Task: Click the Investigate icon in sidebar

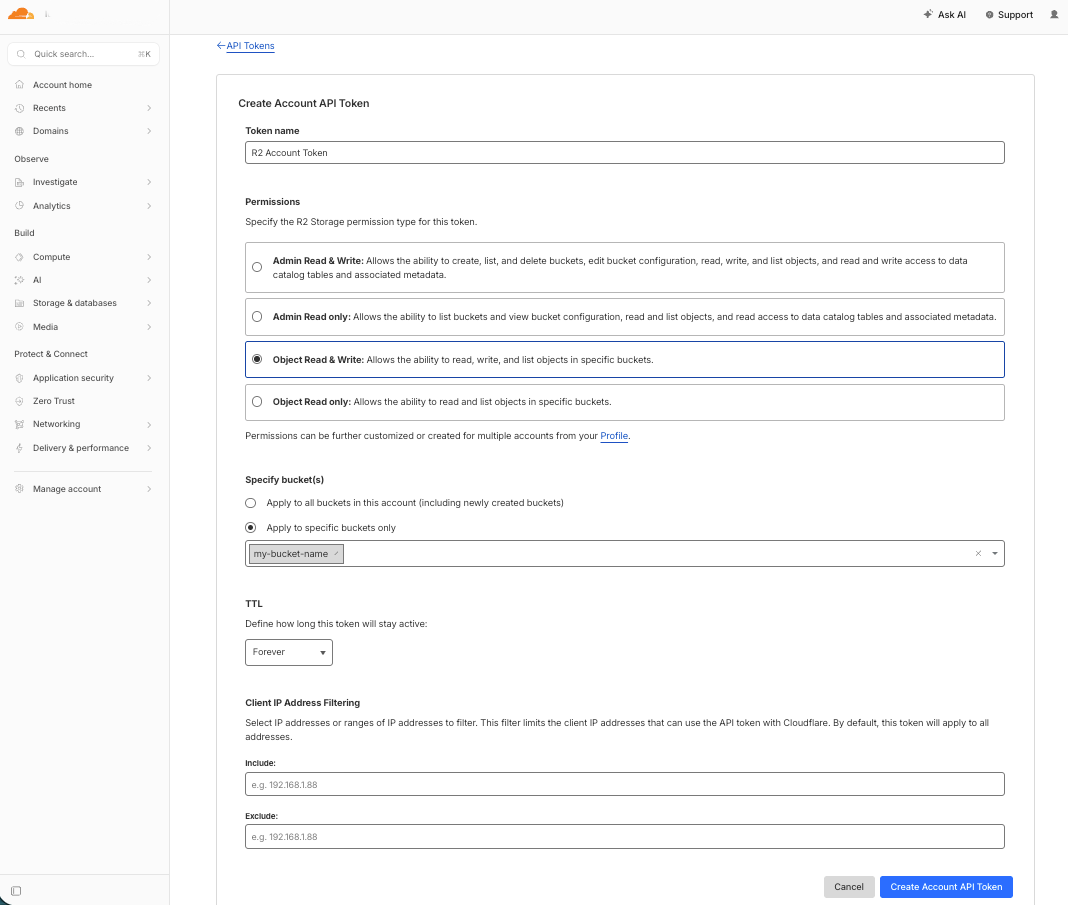Action: point(19,182)
